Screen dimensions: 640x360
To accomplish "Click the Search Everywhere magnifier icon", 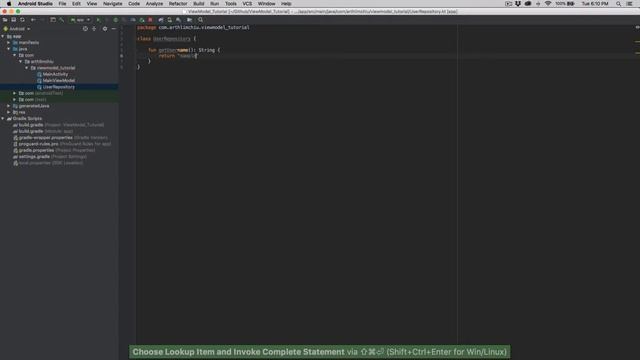I will (200, 20).
